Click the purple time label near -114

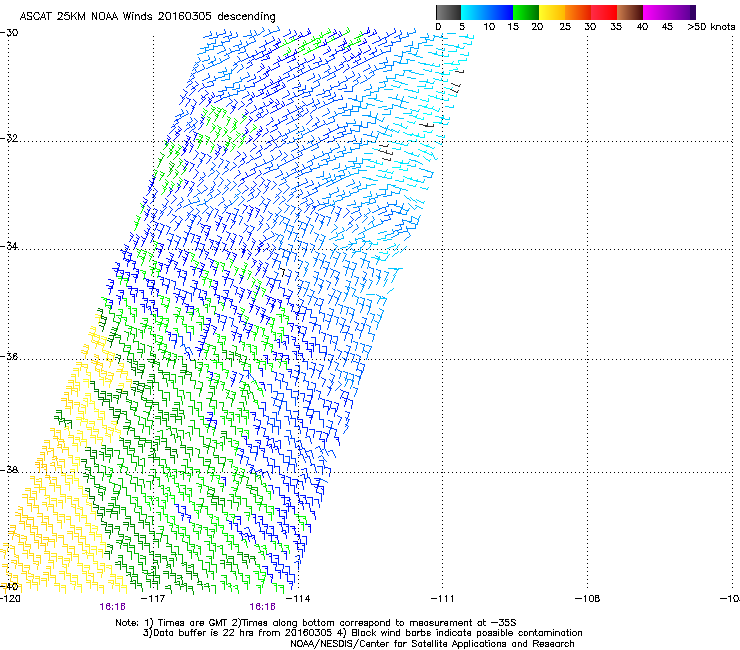pyautogui.click(x=262, y=607)
